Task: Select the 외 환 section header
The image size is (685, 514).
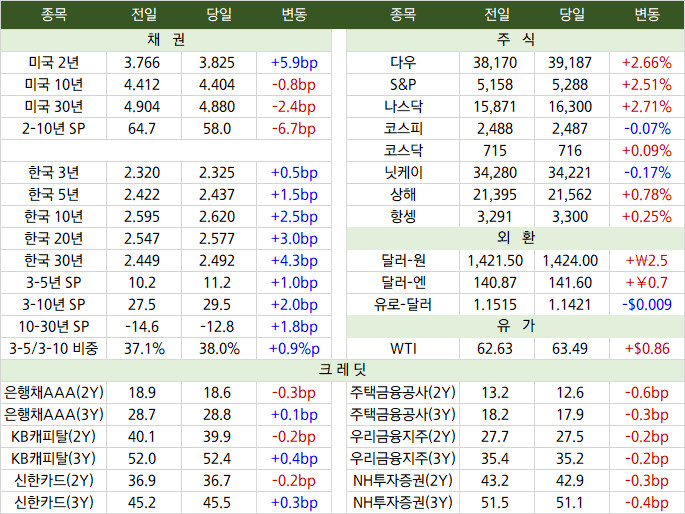Action: coord(515,238)
